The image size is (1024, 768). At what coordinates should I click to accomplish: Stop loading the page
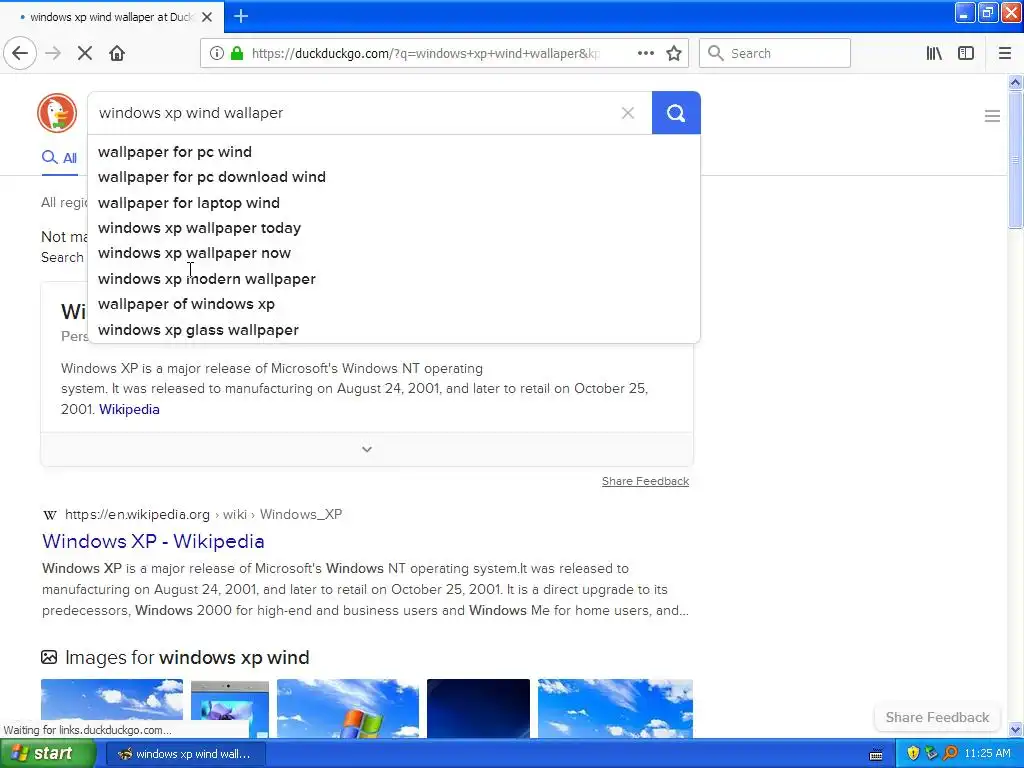coord(85,54)
